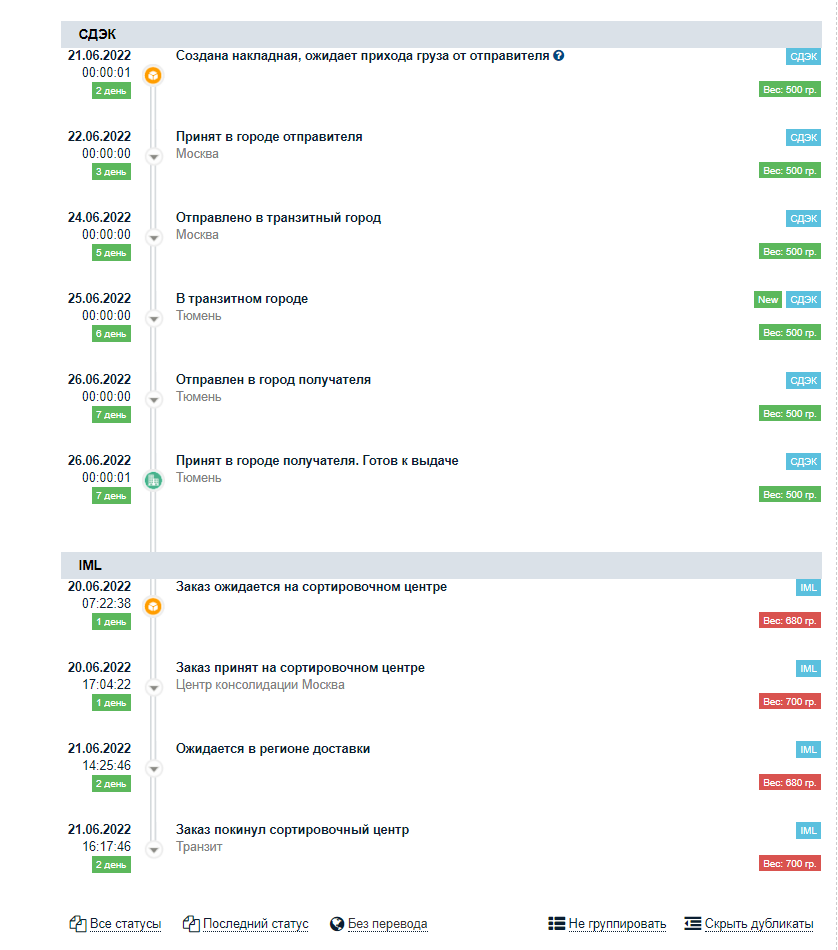Click the copy icon beside 'Последний статус'
Viewport: 838px width, 950px height.
pos(191,923)
